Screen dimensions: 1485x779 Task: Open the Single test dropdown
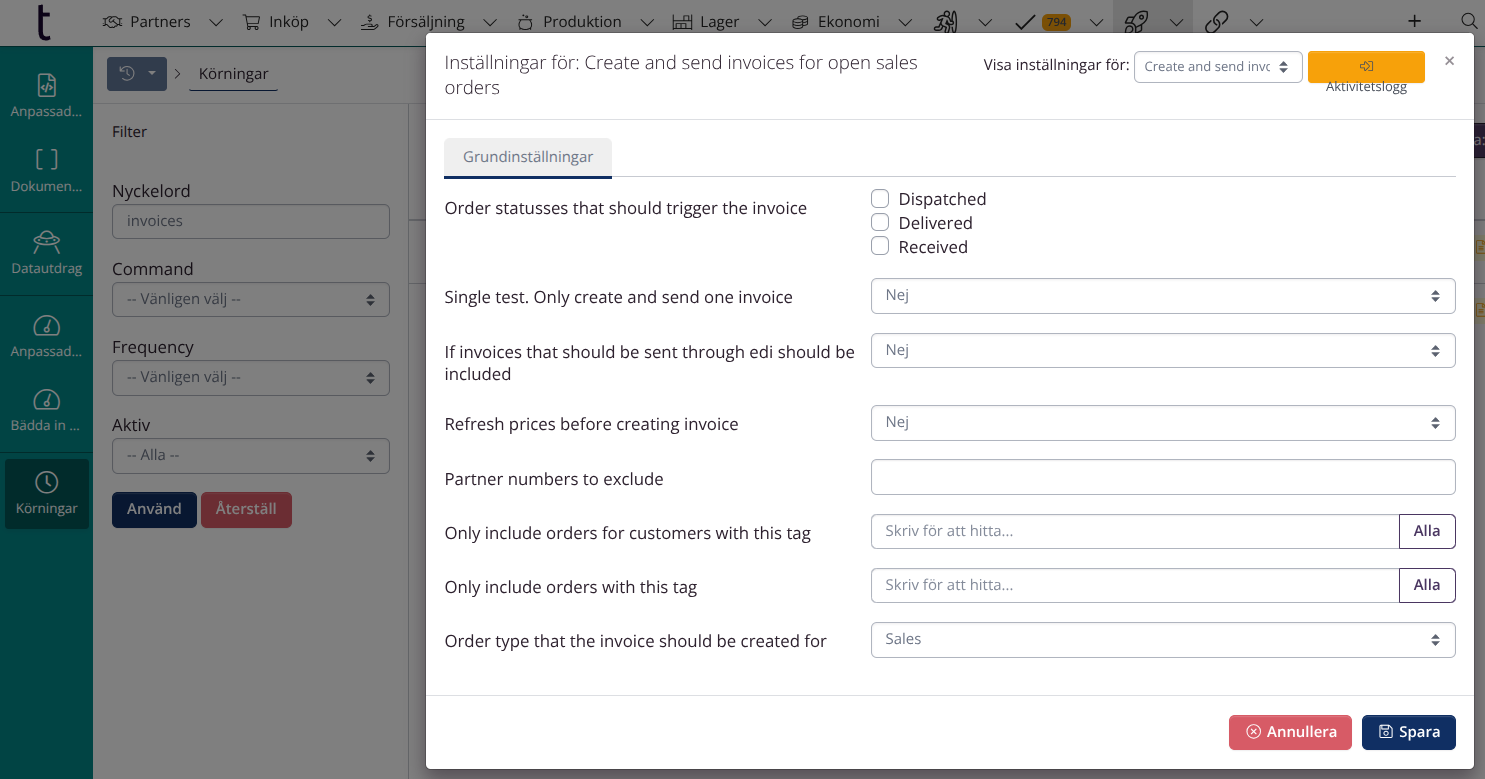point(1162,296)
